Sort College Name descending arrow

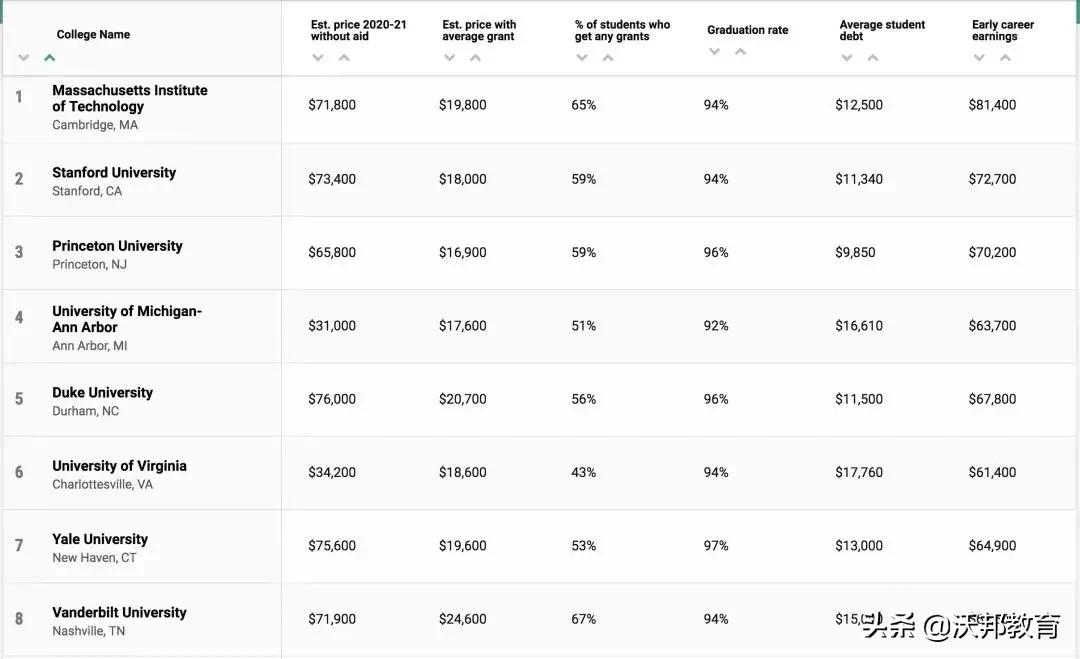(24, 58)
